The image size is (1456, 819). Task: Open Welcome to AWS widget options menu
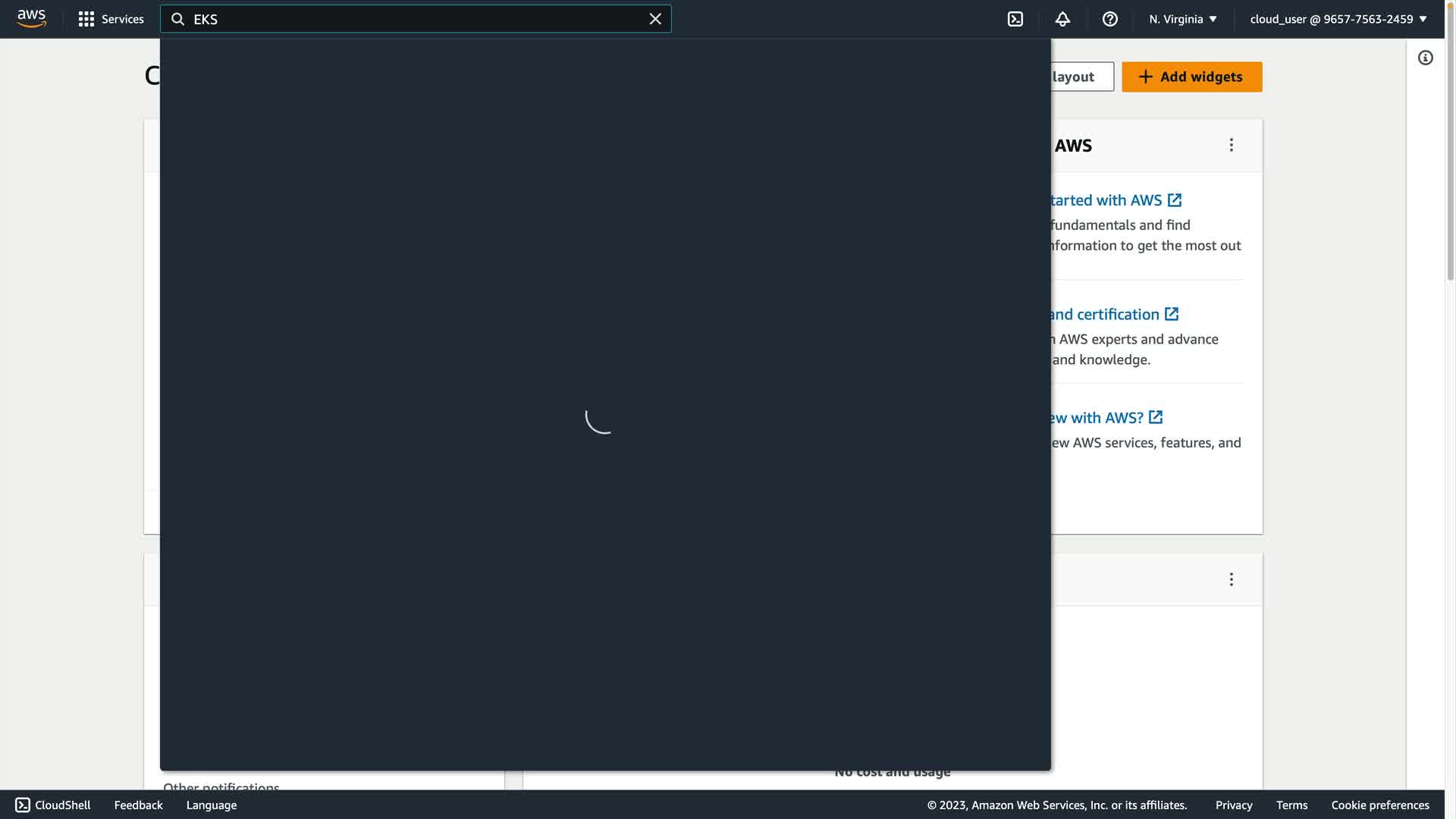[1231, 145]
